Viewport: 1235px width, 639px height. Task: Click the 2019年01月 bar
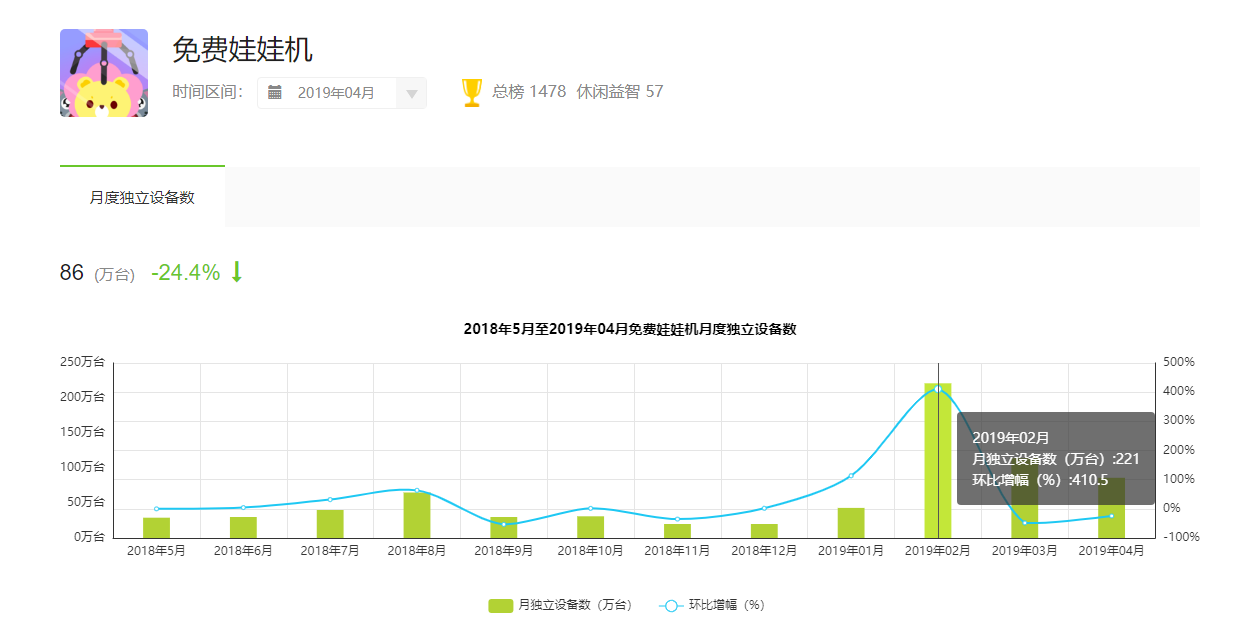pos(851,523)
